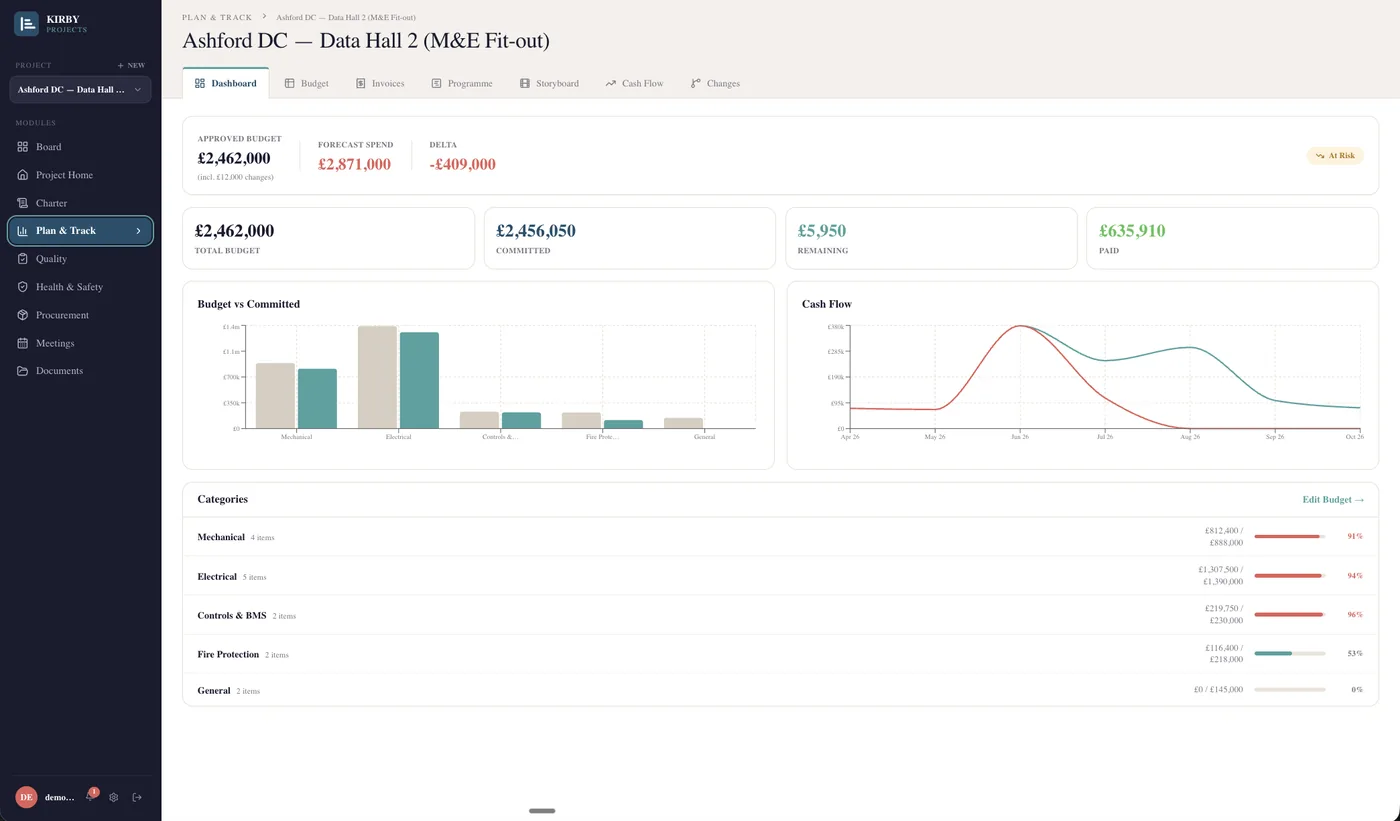Click the red line in Cash Flow chart
Screen dimensions: 1400x821
click(x=1105, y=397)
